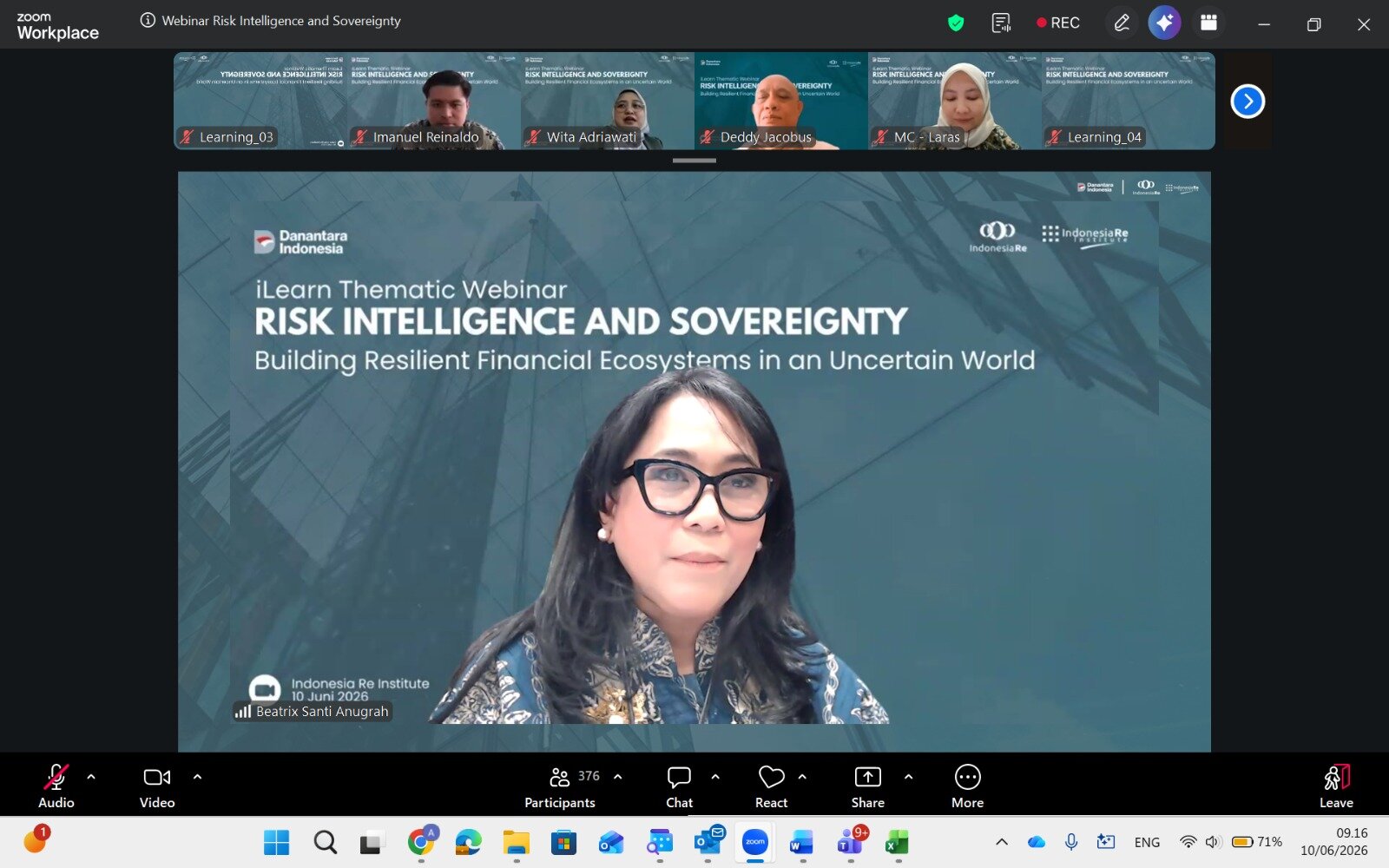Expand the Video options arrow
Viewport: 1389px width, 868px height.
tap(197, 777)
